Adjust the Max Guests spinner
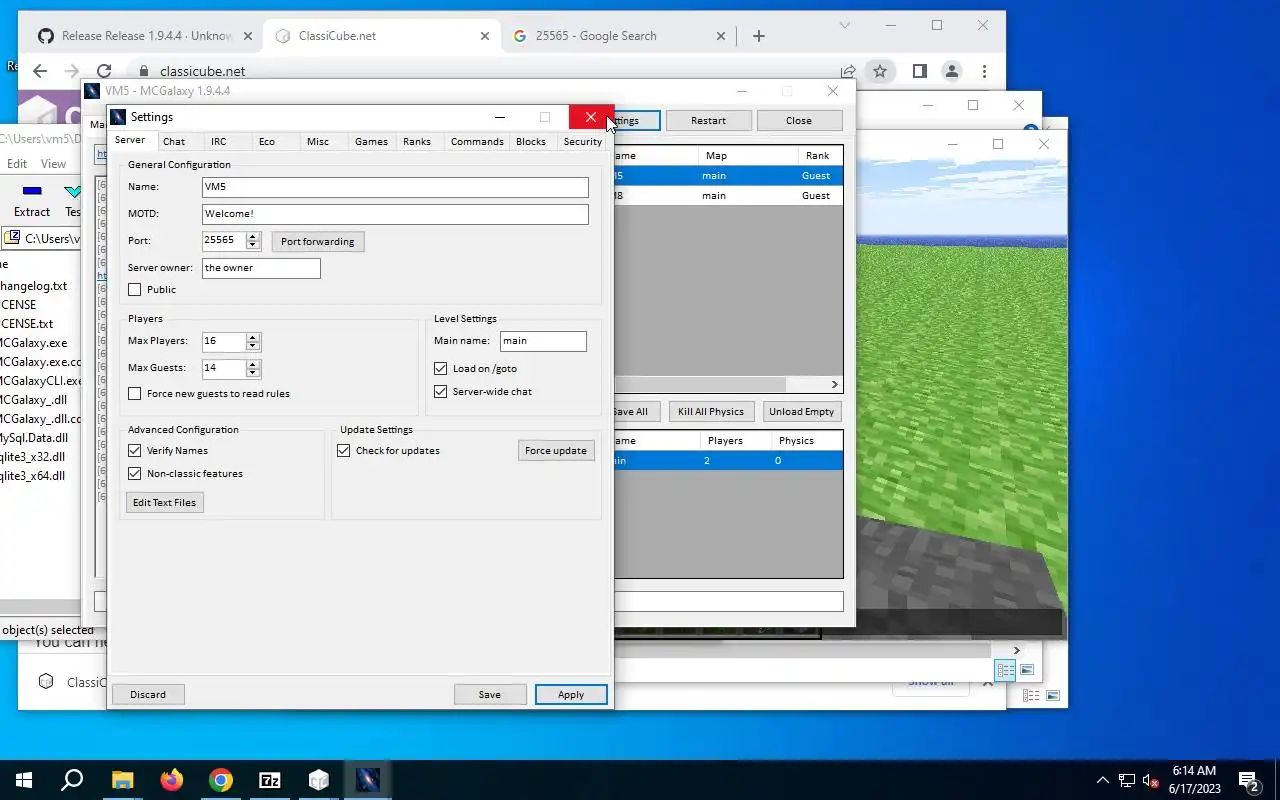The height and width of the screenshot is (800, 1280). (253, 369)
